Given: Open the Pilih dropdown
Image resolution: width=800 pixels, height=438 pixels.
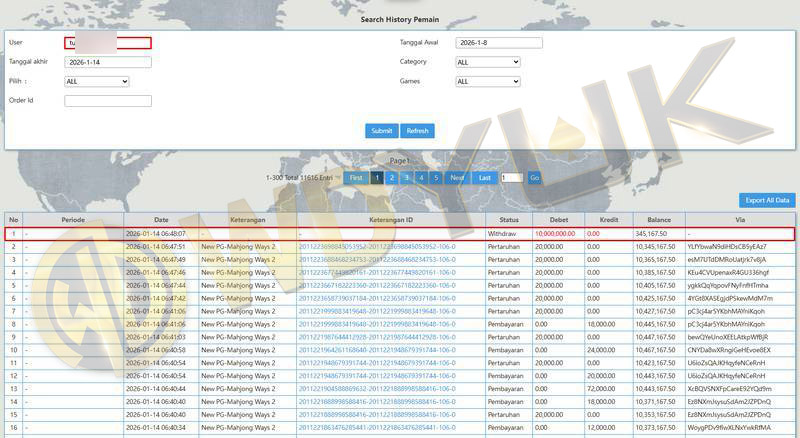Looking at the screenshot, I should pos(96,81).
